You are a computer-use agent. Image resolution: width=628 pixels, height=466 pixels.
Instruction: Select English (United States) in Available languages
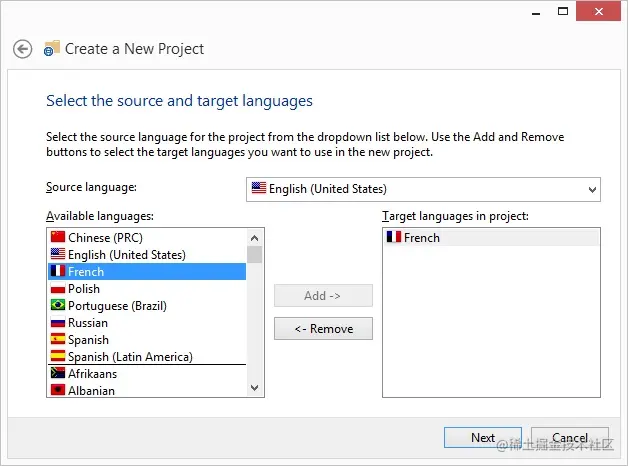point(147,255)
